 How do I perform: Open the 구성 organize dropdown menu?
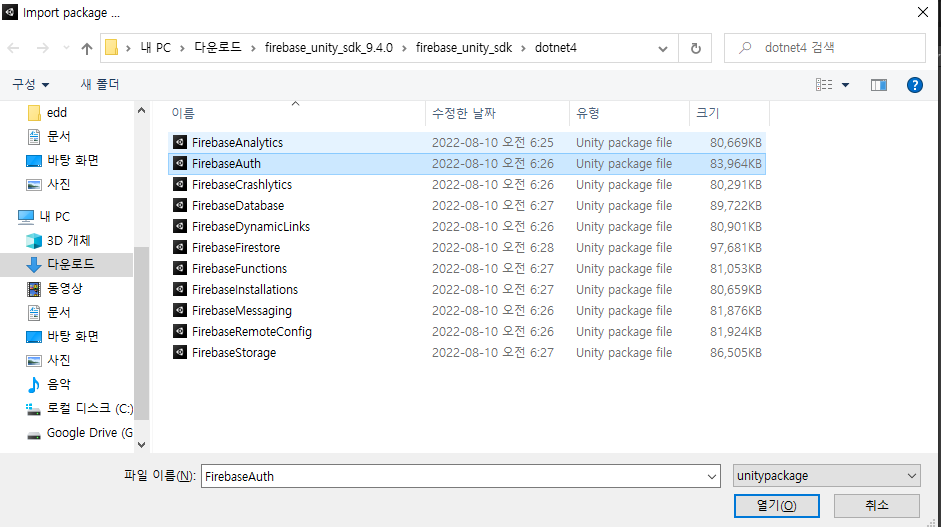point(31,85)
